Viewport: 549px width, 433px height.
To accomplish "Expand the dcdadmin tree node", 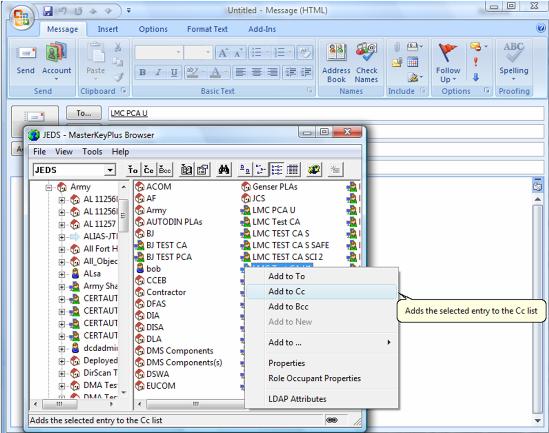I will click(62, 349).
